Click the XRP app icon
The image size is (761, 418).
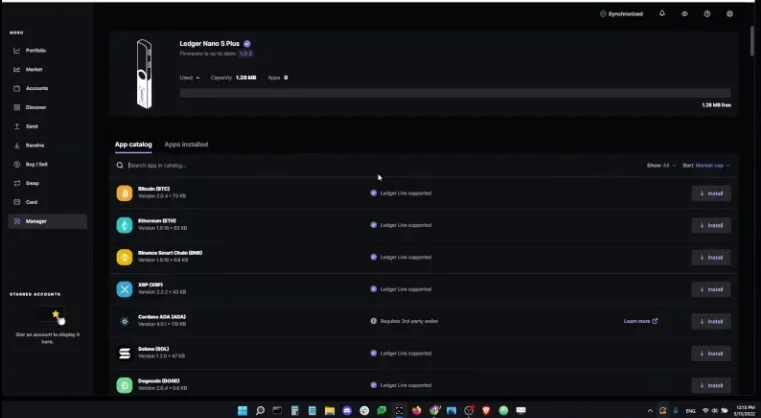pos(124,289)
